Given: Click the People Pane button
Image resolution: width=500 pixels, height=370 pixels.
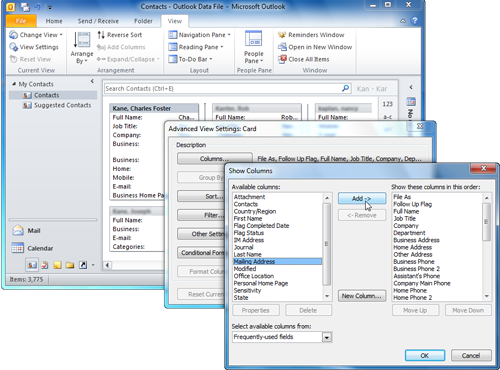Looking at the screenshot, I should coord(254,48).
